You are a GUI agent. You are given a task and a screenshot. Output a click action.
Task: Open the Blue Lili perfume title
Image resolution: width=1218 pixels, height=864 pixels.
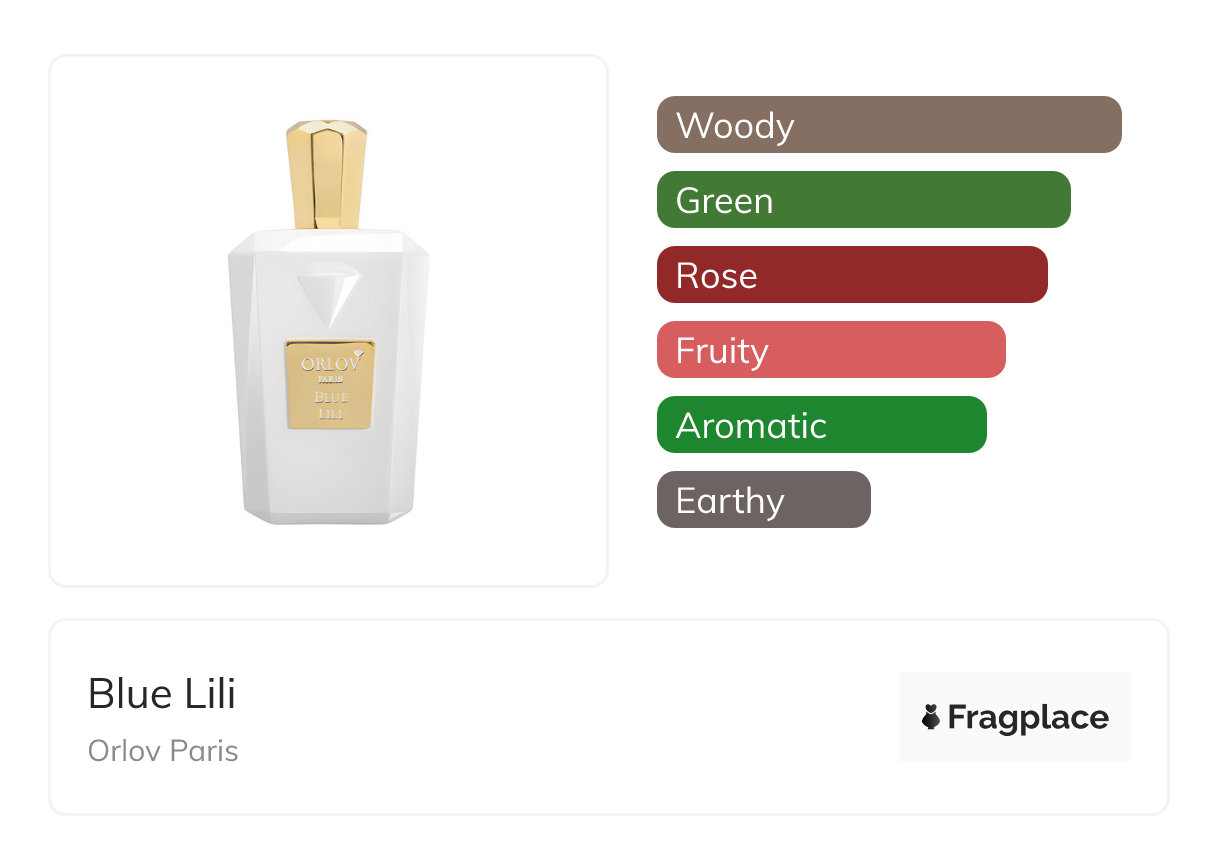[x=162, y=694]
